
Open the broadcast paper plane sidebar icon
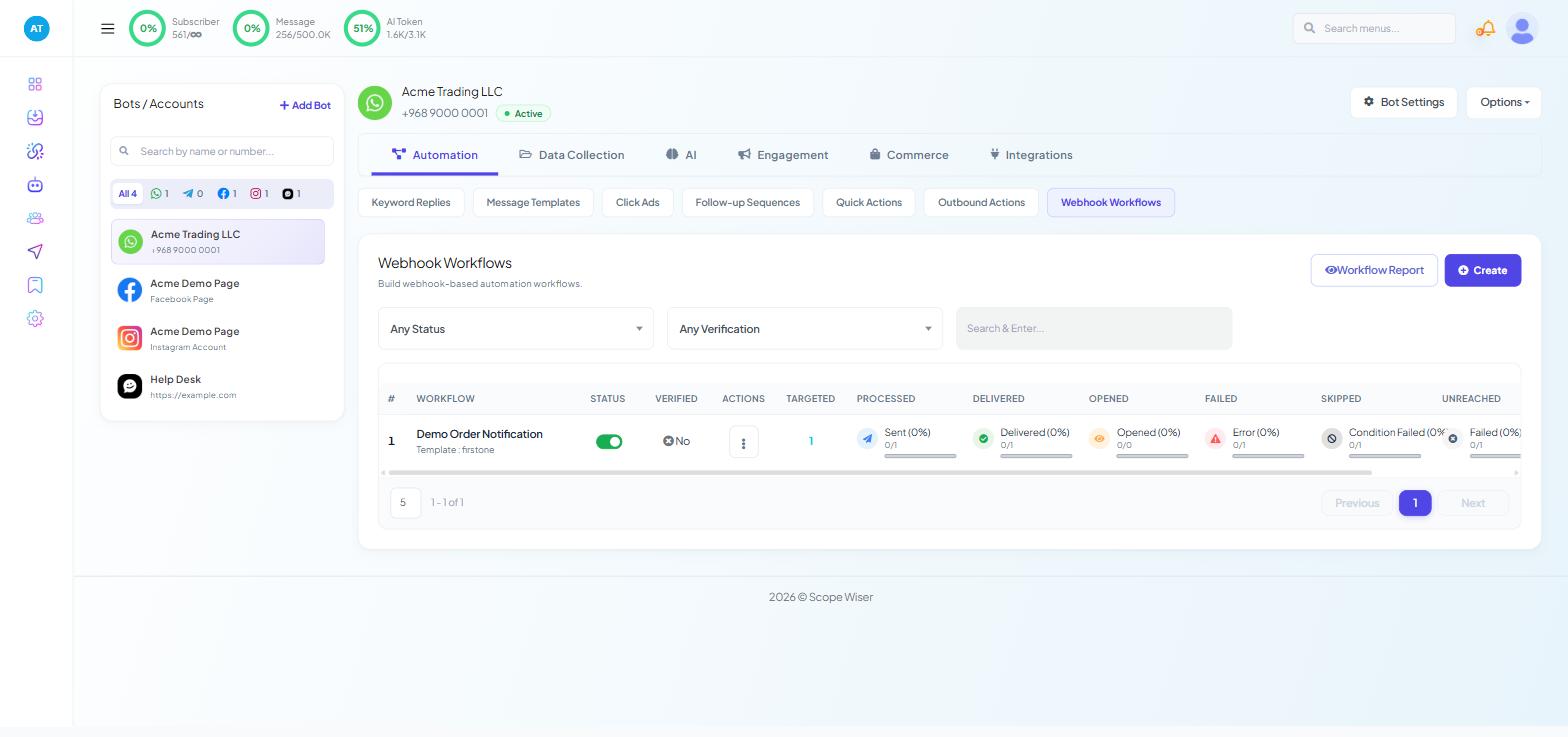pyautogui.click(x=35, y=251)
